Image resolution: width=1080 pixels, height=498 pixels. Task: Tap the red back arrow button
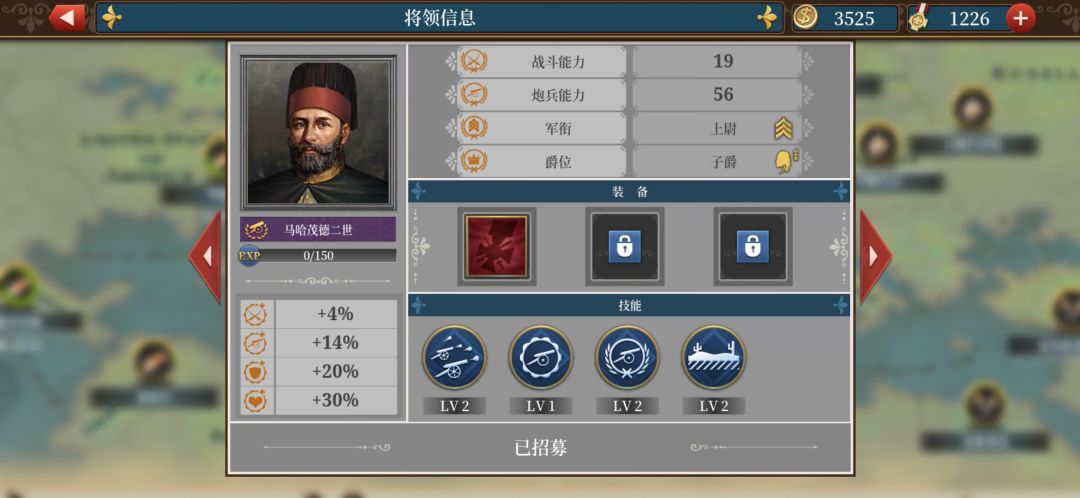coord(68,18)
